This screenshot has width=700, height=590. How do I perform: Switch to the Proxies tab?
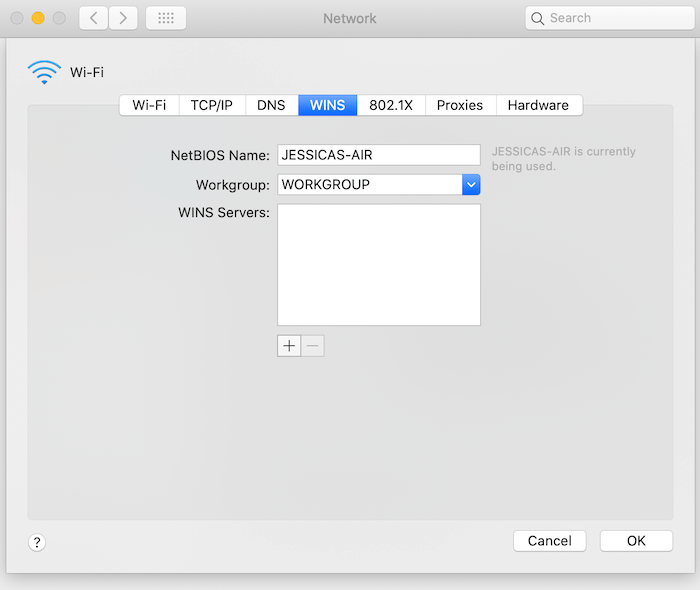[x=460, y=105]
